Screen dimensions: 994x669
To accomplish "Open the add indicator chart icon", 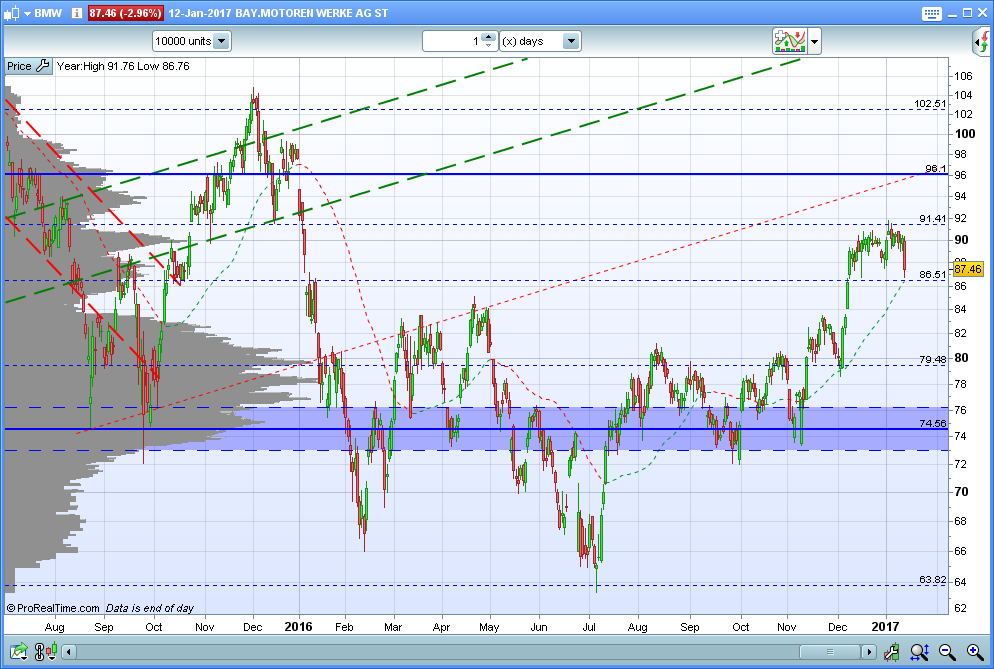I will coord(789,41).
